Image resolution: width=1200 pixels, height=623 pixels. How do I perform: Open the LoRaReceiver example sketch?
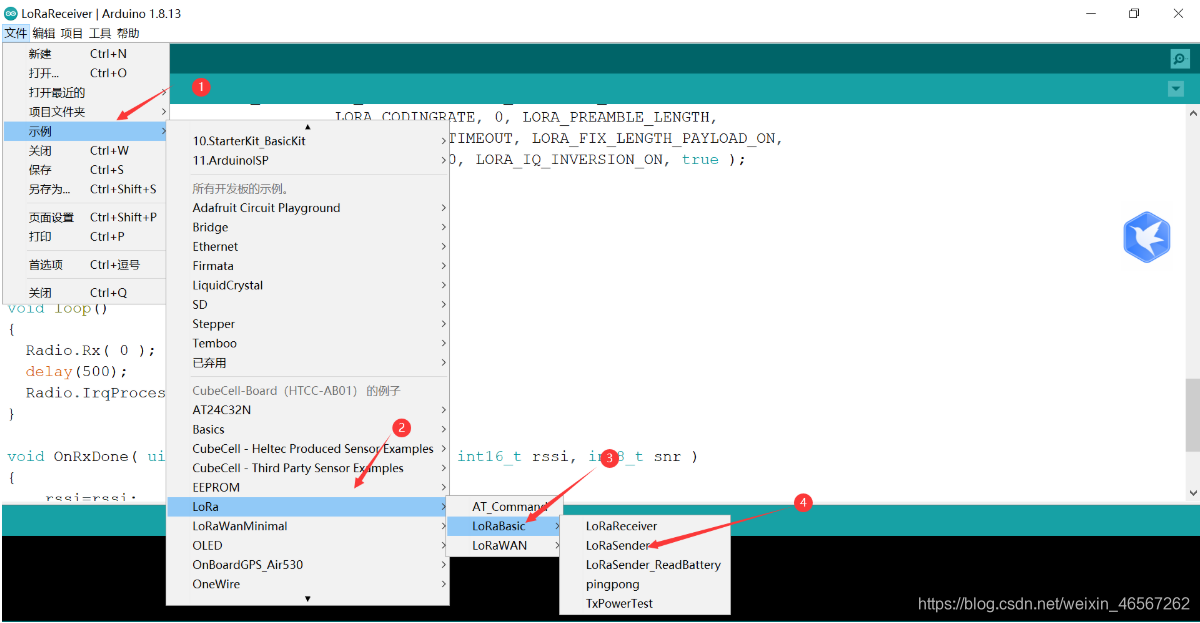click(x=645, y=526)
